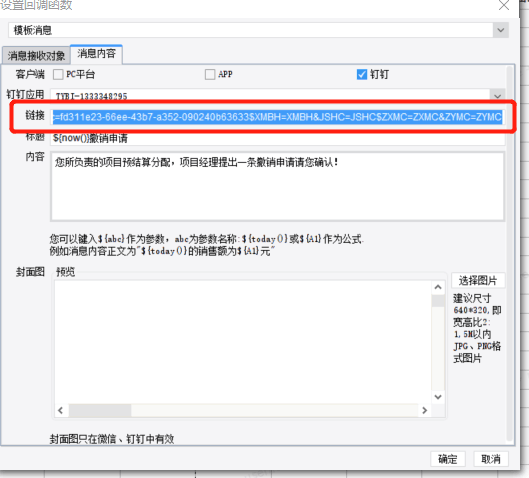Screen dimensions: 529x478
Task: Click the cover image 预览 area
Action: tap(243, 342)
